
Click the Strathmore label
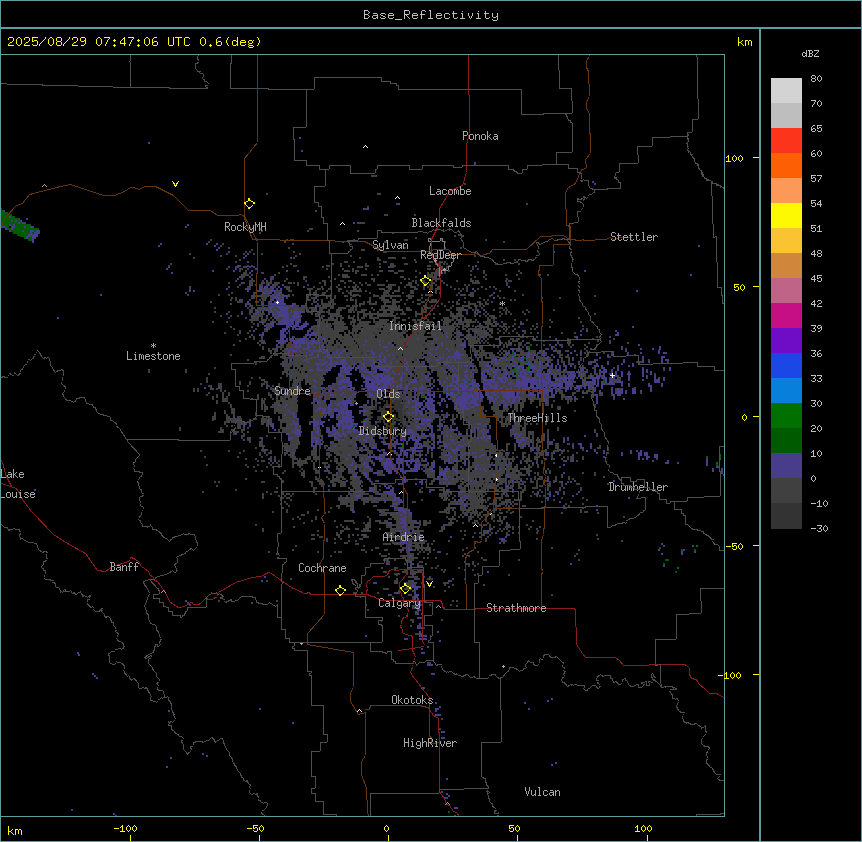(516, 608)
